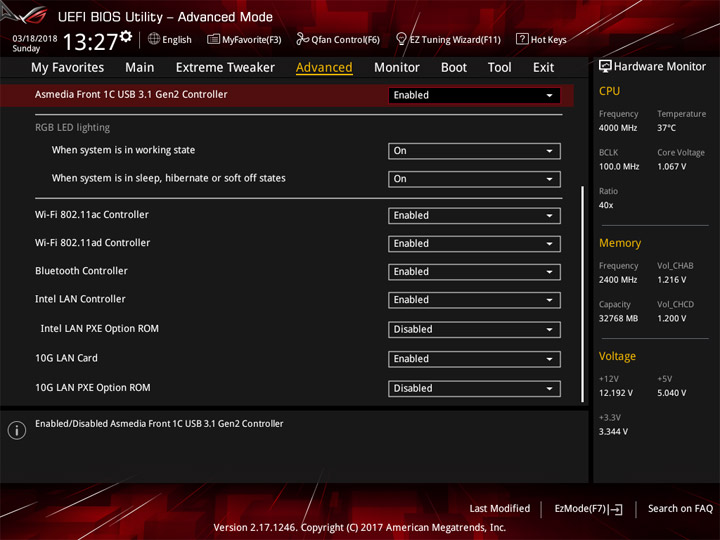Click the English language button

point(177,40)
